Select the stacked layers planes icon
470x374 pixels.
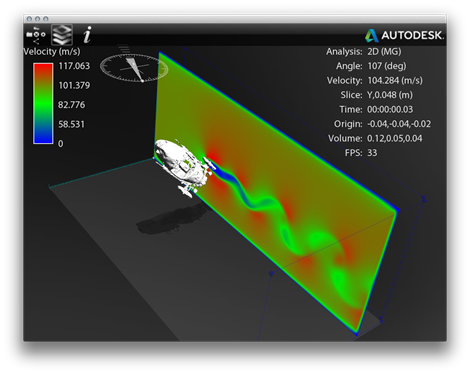(62, 35)
